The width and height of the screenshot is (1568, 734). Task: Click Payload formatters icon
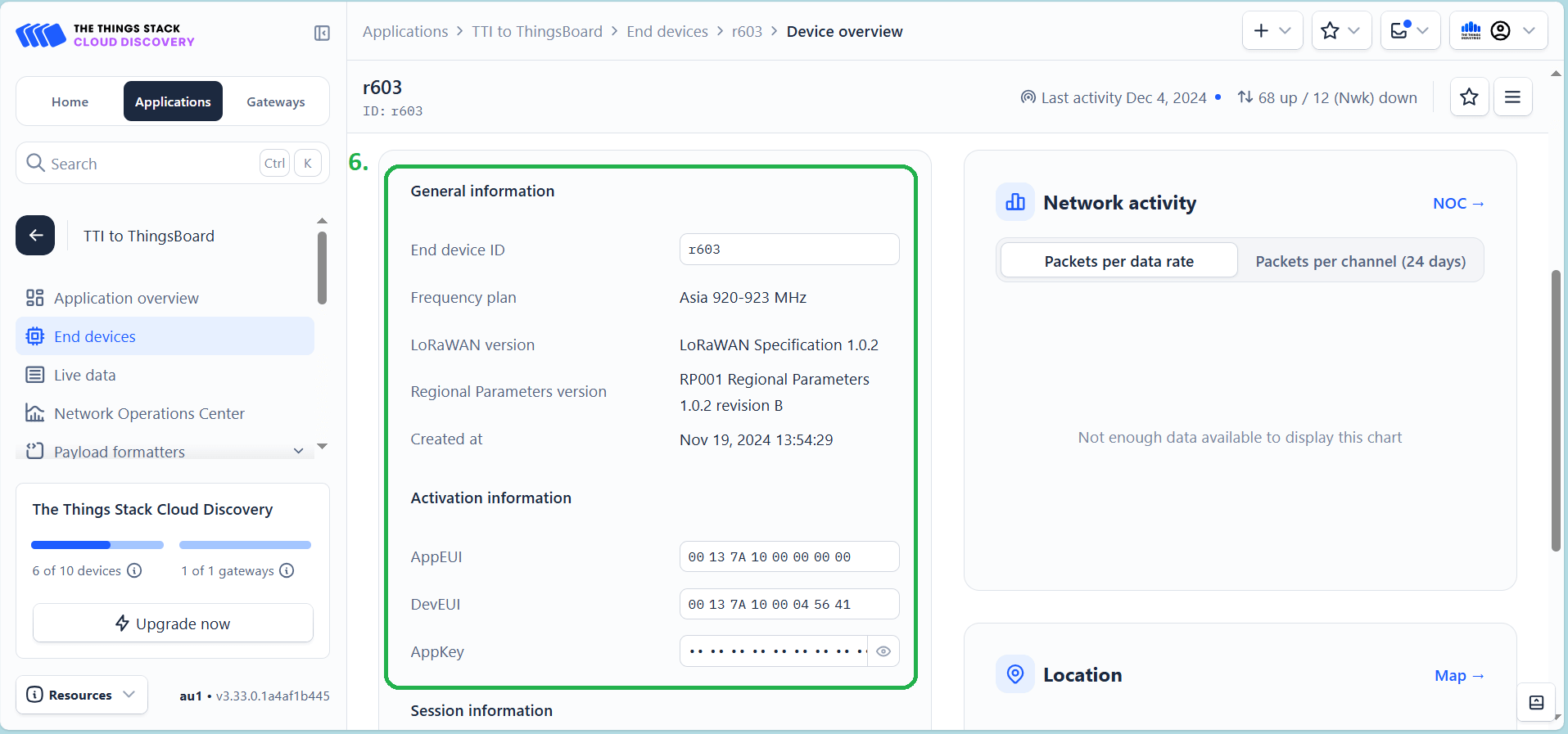click(34, 451)
